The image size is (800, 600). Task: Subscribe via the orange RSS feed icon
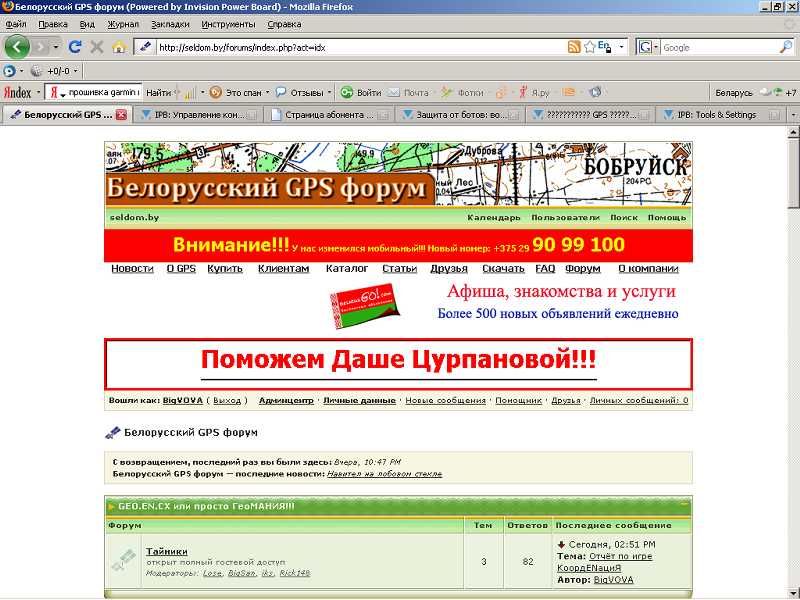(574, 47)
